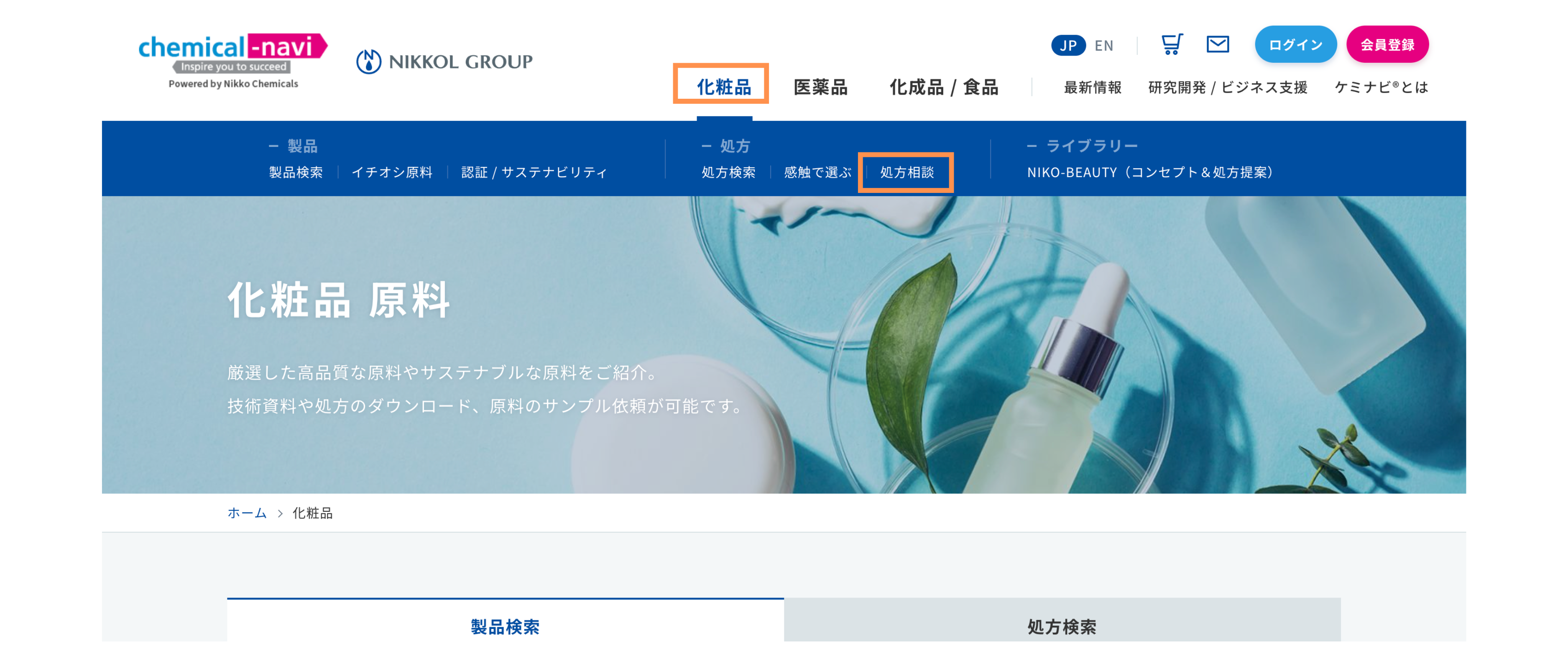This screenshot has height=654, width=1568.
Task: Click 感触で選ぶ submenu link
Action: pos(817,172)
